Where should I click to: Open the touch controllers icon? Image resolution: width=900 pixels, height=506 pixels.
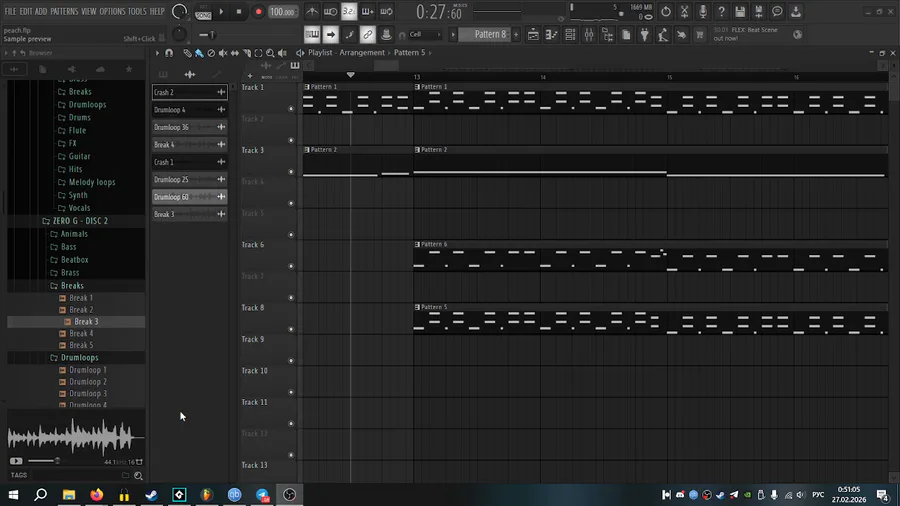pyautogui.click(x=681, y=34)
